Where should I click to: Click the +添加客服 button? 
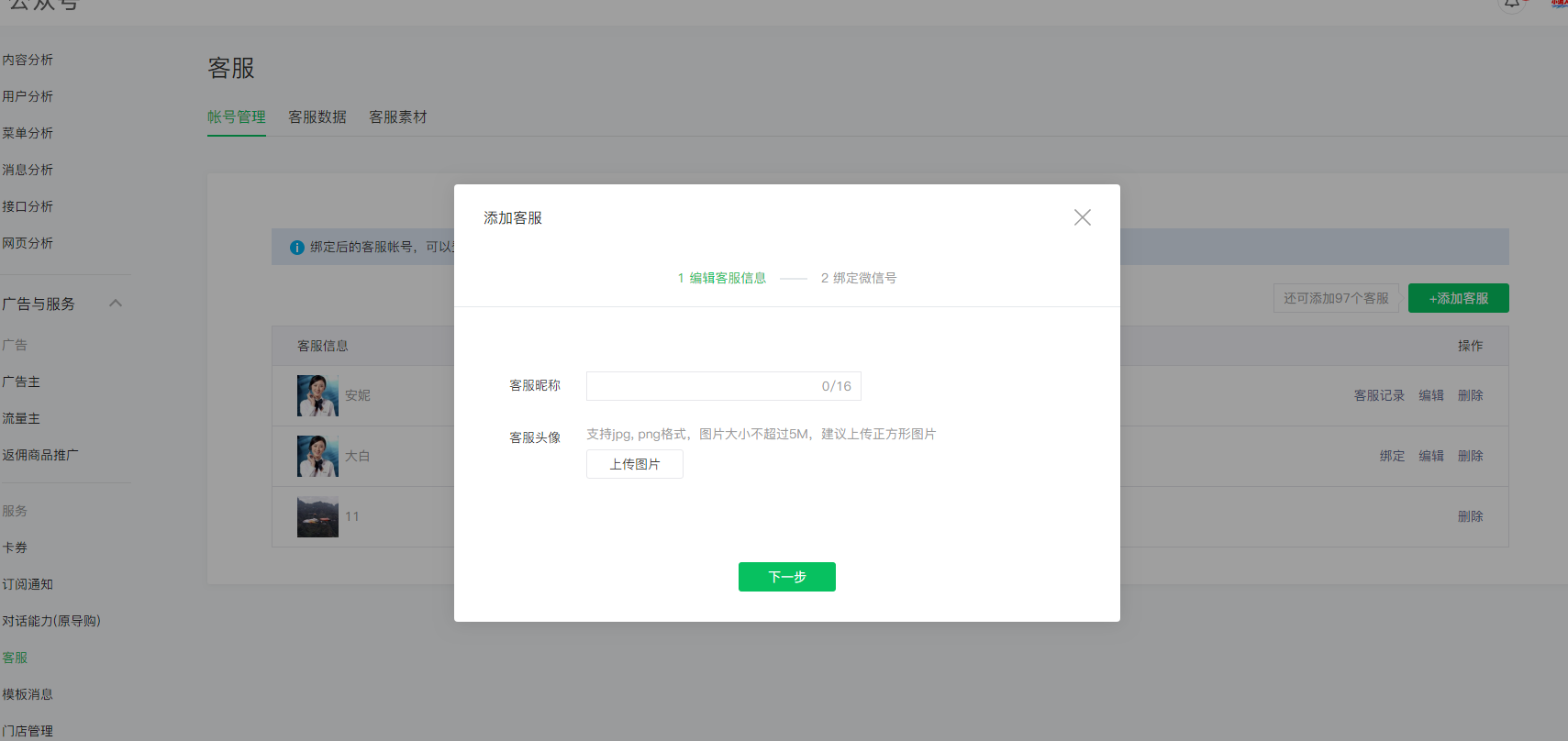1458,298
